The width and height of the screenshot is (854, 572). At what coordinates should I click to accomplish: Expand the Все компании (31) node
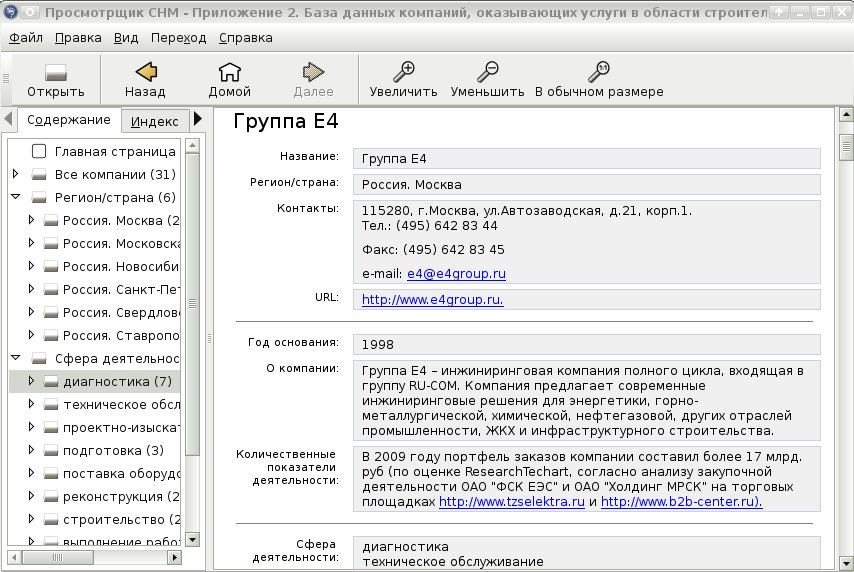click(x=15, y=174)
